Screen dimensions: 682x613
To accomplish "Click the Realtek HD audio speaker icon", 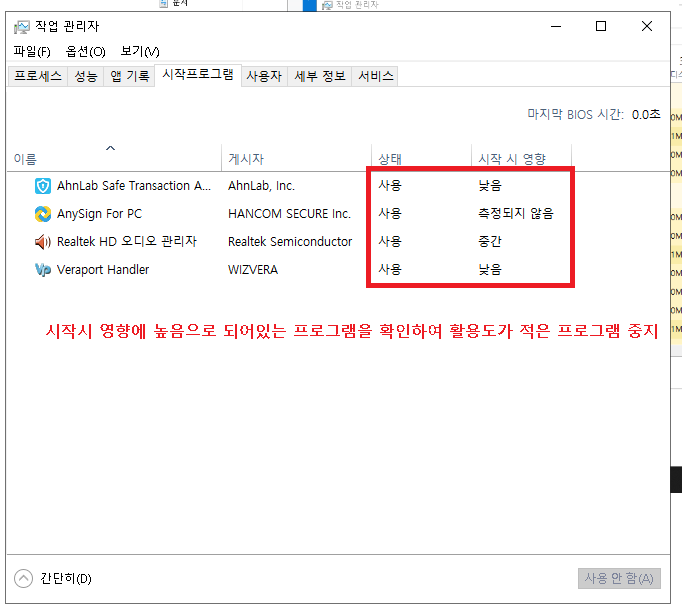I will pos(43,241).
